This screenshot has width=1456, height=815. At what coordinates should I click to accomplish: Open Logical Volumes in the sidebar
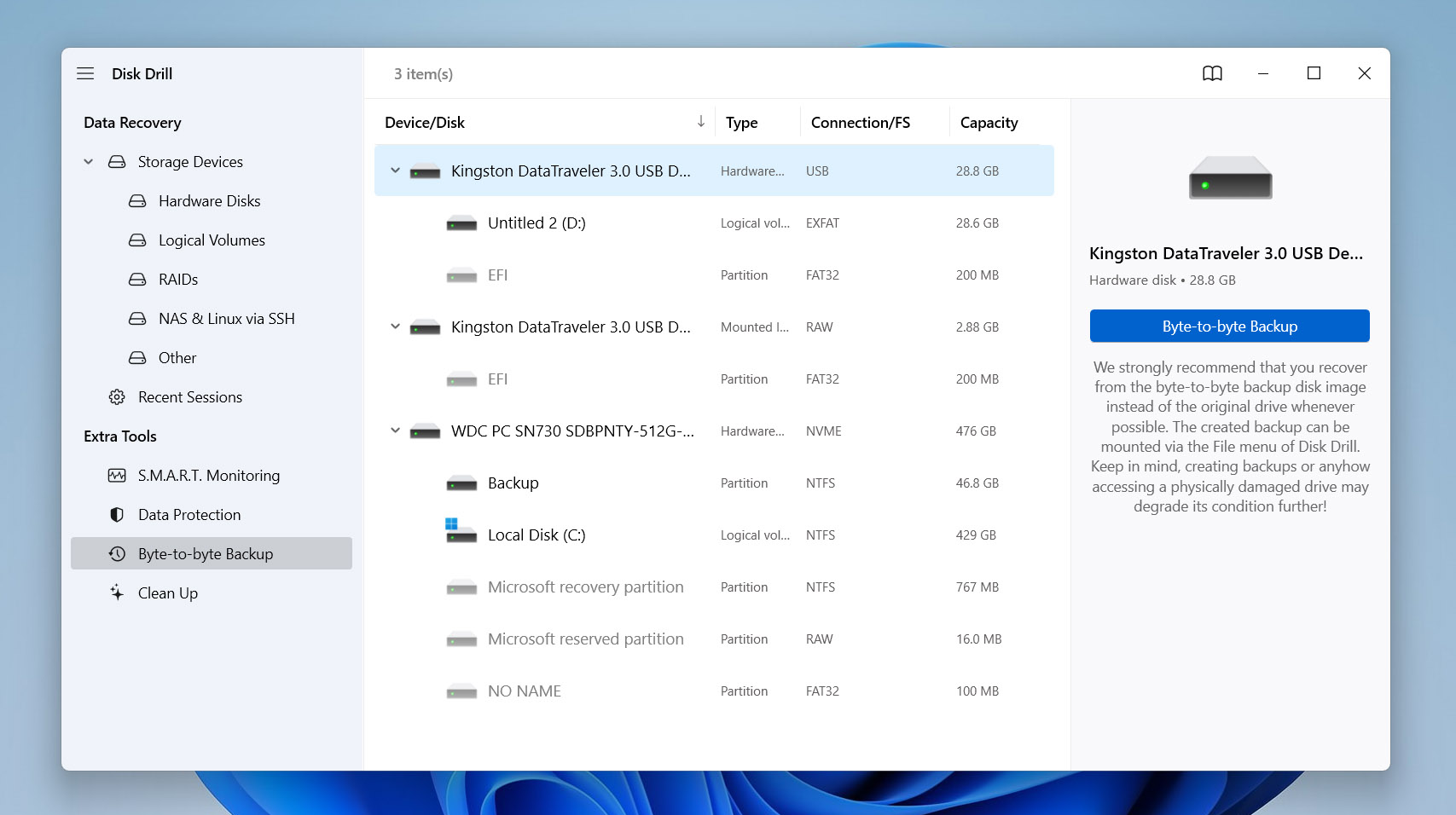(x=212, y=240)
